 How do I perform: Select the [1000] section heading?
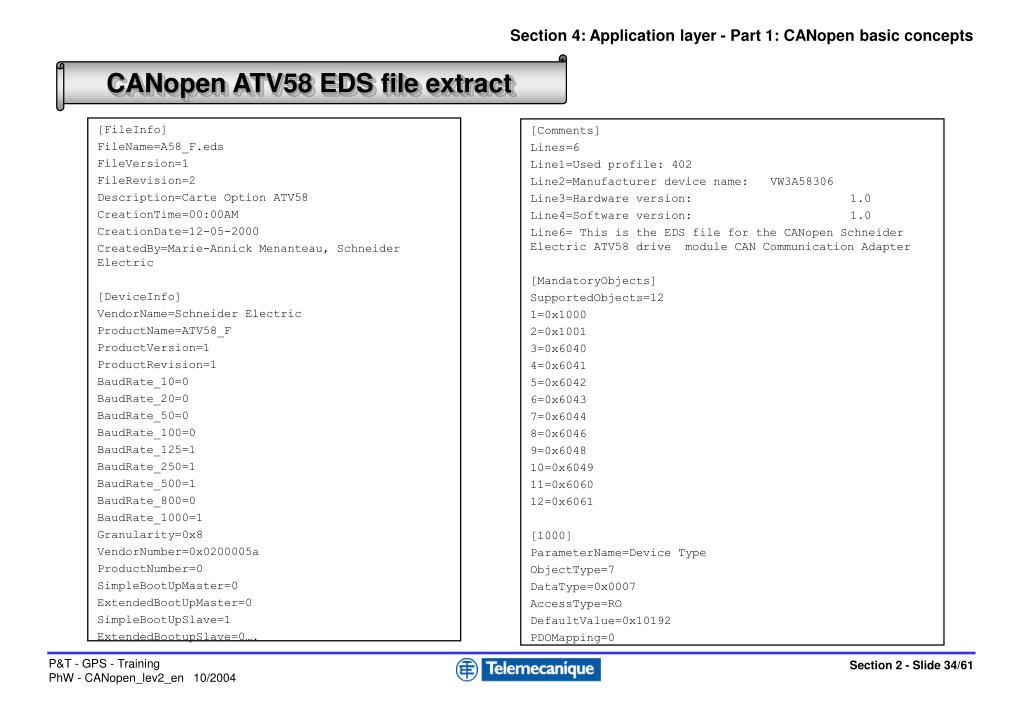pyautogui.click(x=551, y=536)
